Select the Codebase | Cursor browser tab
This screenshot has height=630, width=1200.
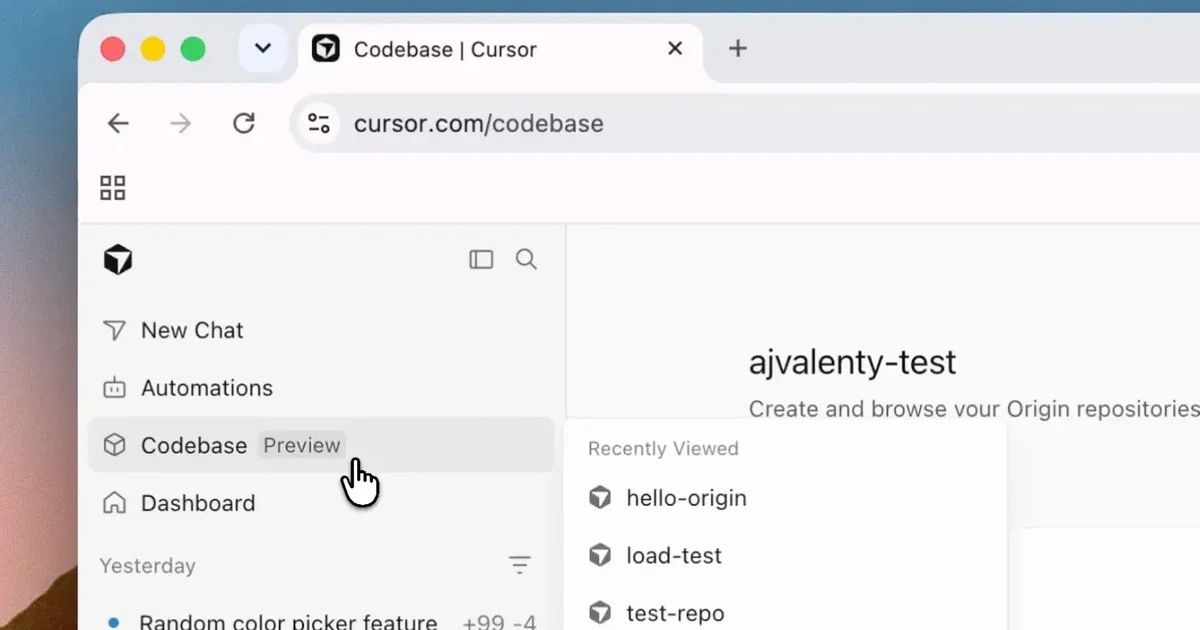500,49
